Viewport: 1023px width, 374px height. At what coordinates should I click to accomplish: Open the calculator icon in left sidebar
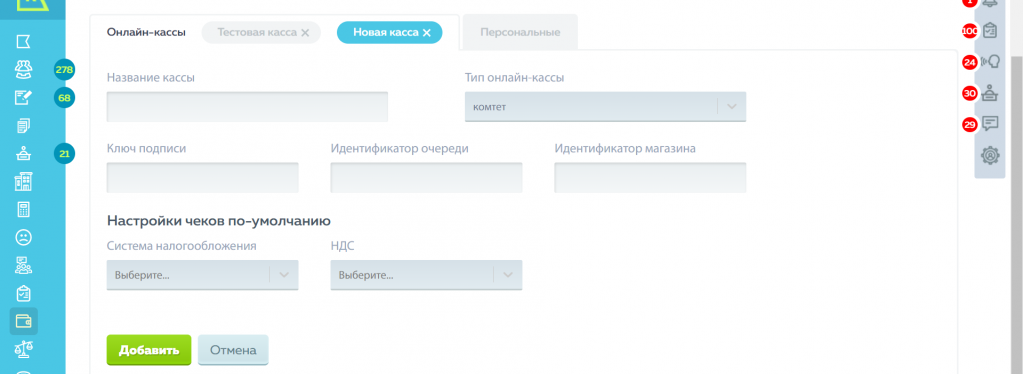click(x=23, y=210)
